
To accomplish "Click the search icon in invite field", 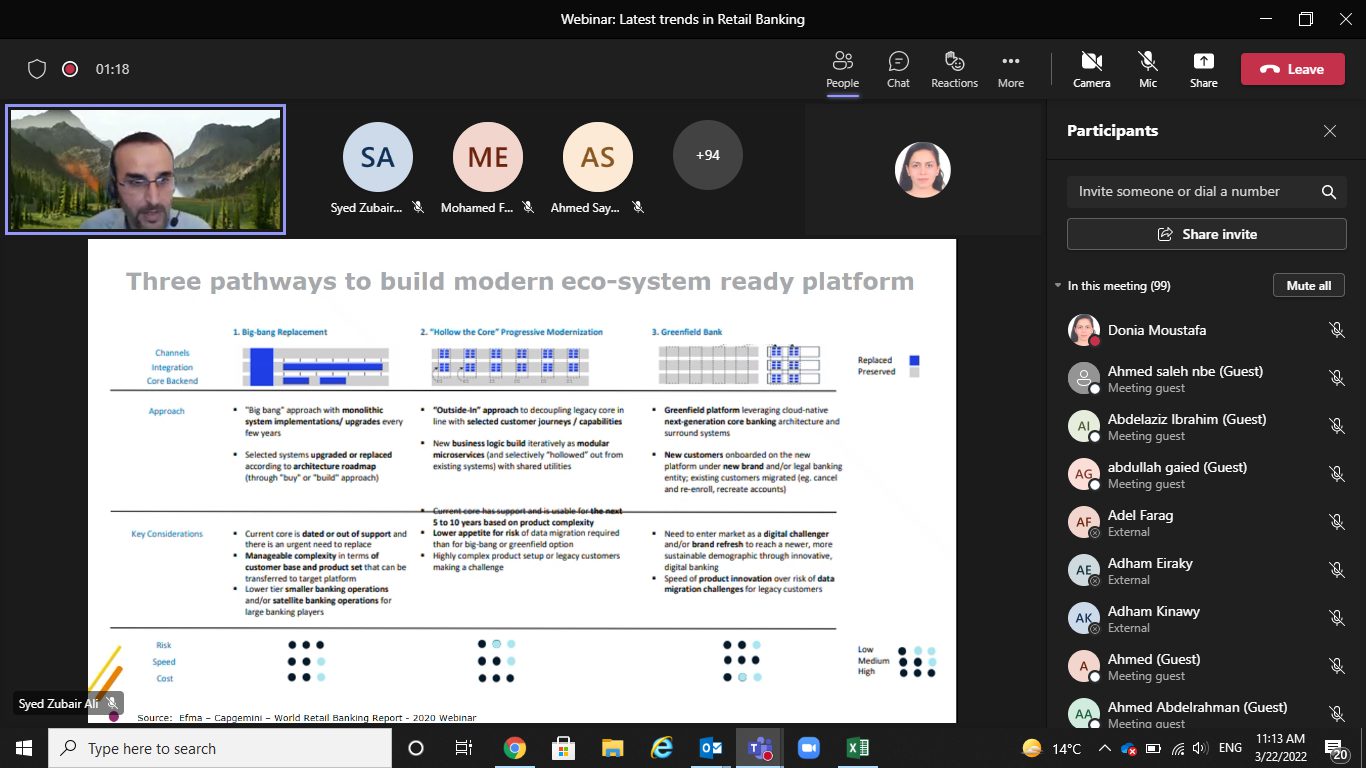I will click(1328, 192).
